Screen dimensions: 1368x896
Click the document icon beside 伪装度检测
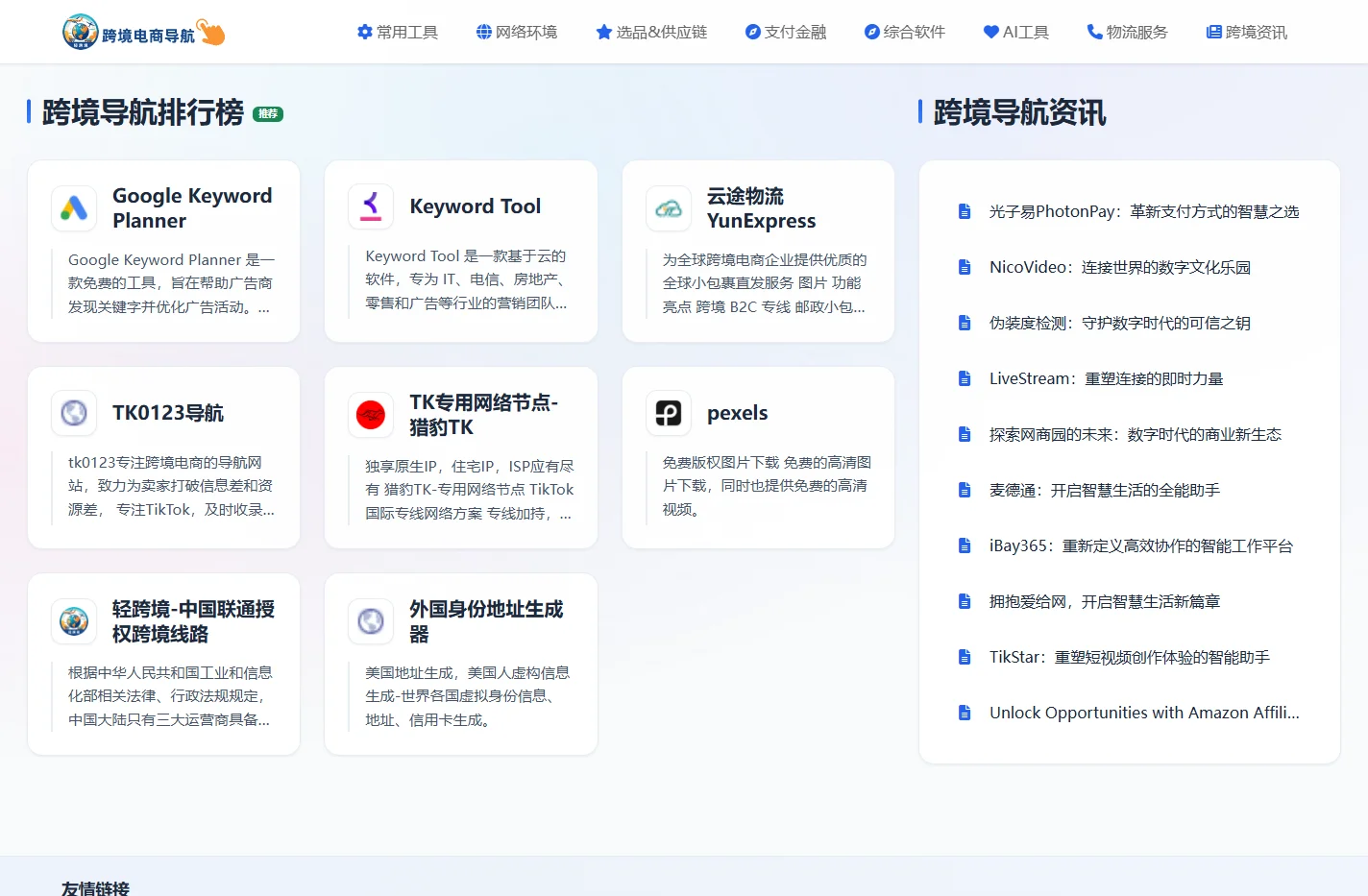(965, 323)
